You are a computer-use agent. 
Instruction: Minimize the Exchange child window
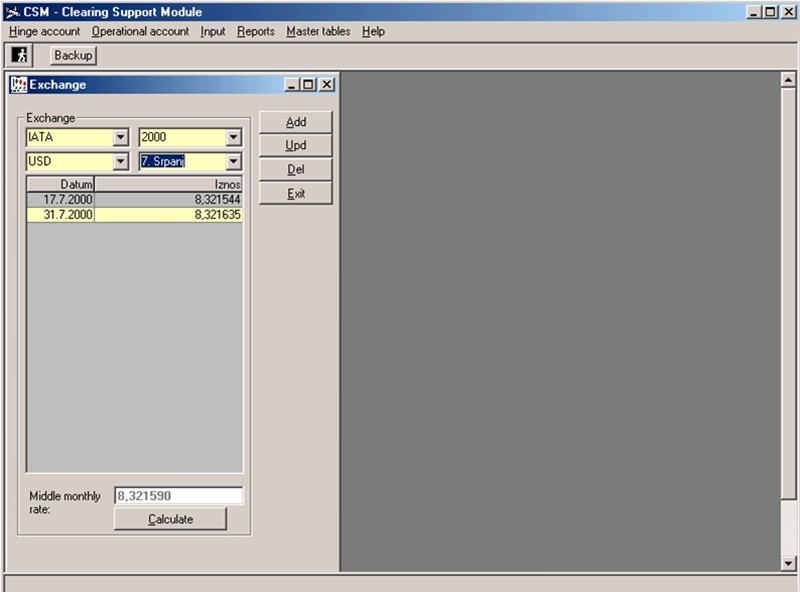tap(291, 85)
